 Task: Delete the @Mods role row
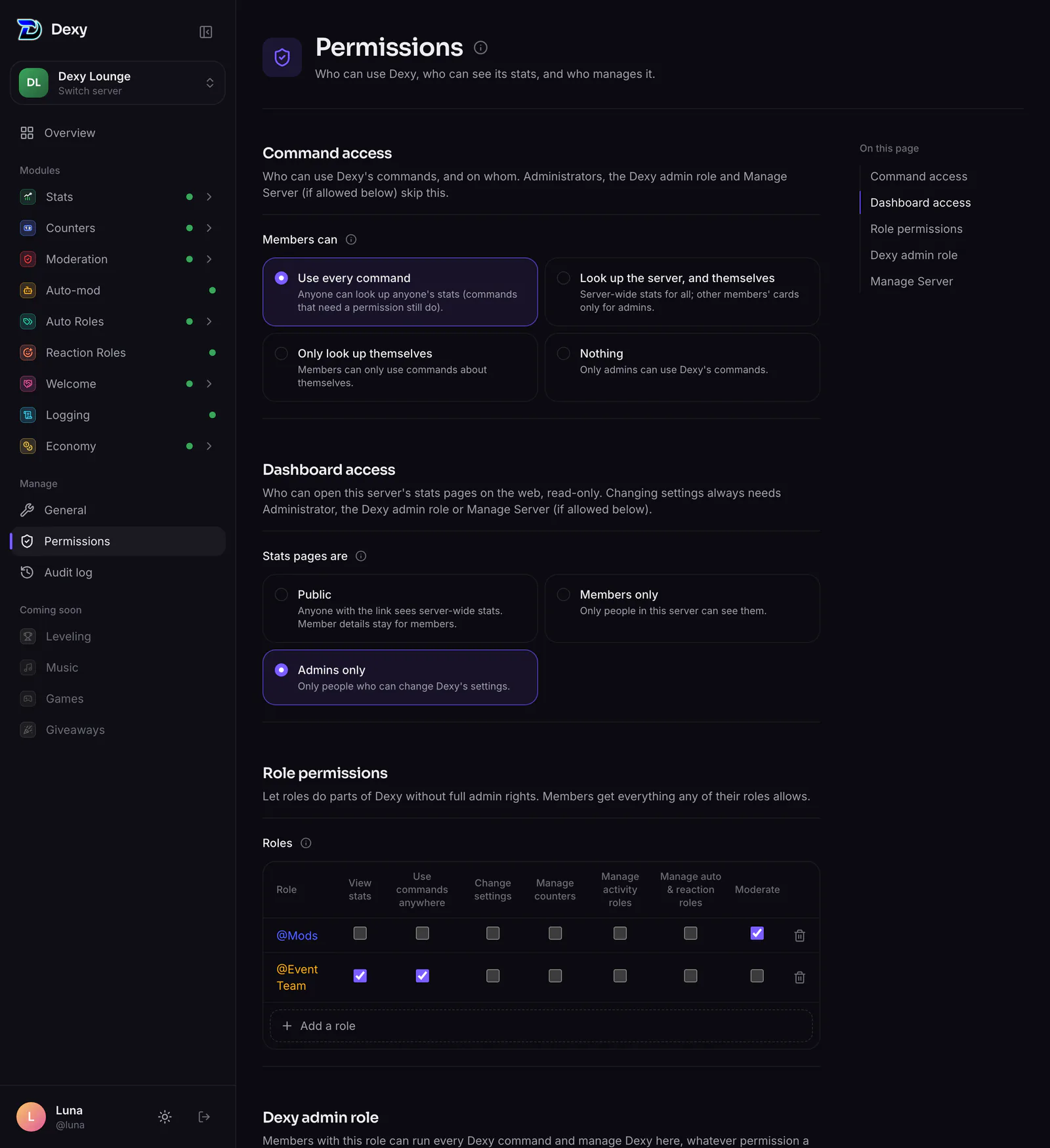click(799, 935)
